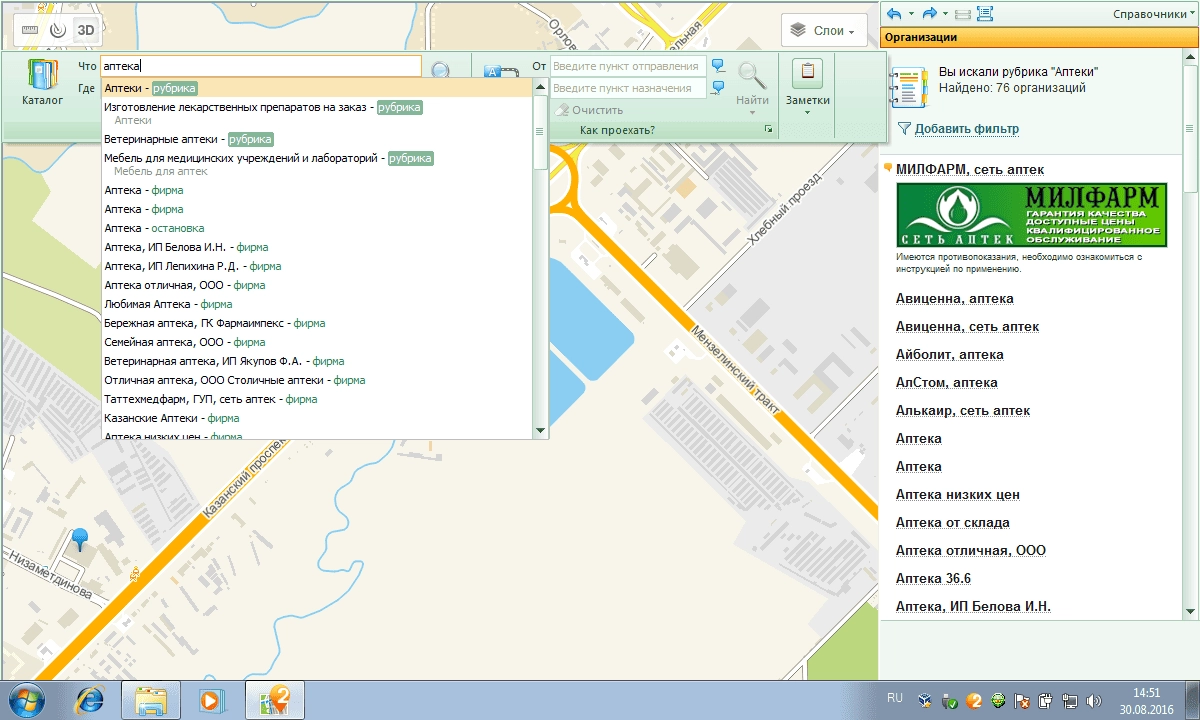Click the suggestion list scroll-up arrow
Image resolution: width=1200 pixels, height=720 pixels.
point(541,86)
